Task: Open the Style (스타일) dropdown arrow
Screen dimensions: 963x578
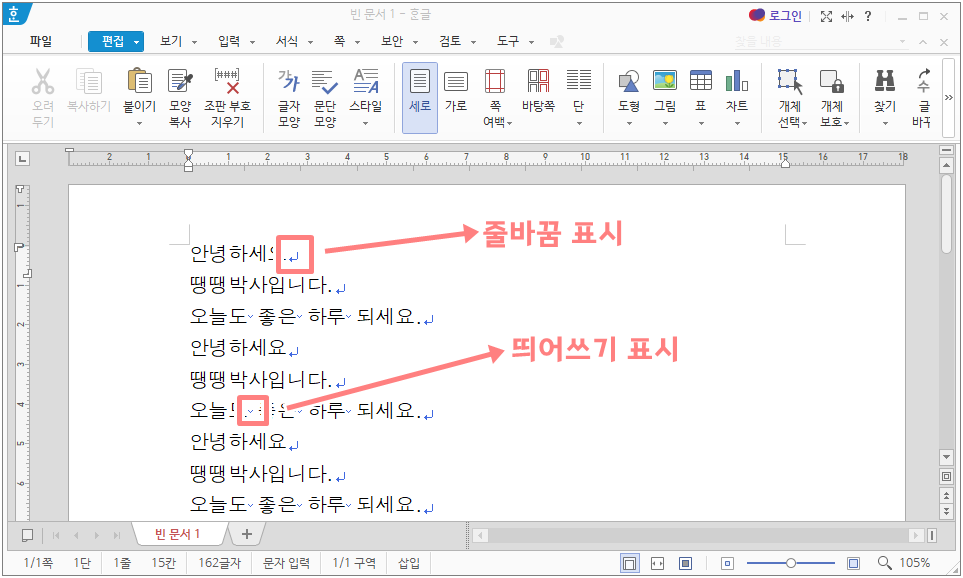Action: click(365, 123)
